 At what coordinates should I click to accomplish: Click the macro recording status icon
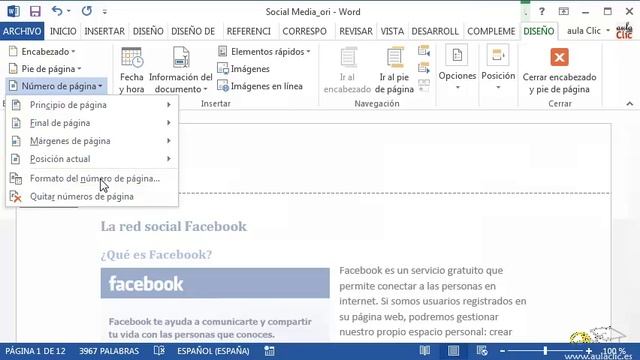[269, 351]
